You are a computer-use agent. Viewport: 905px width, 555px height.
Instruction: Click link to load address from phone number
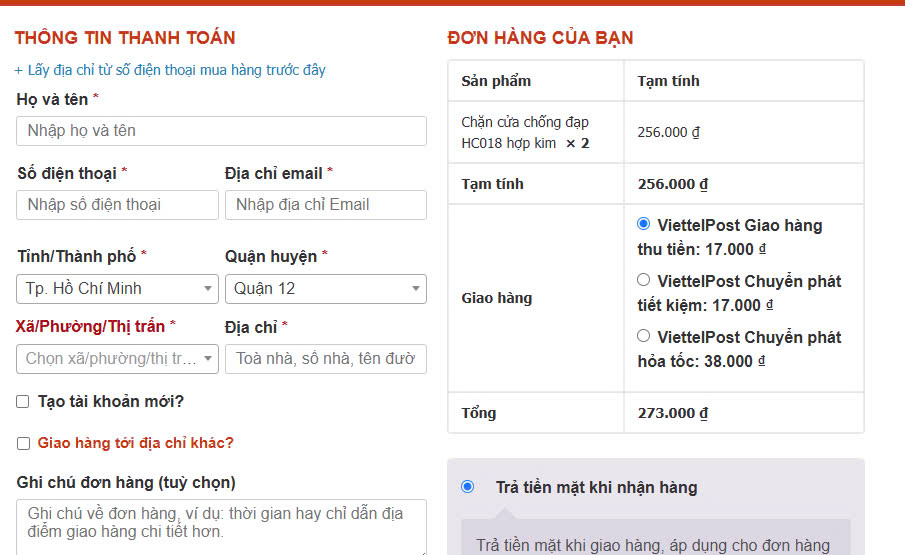pyautogui.click(x=170, y=70)
